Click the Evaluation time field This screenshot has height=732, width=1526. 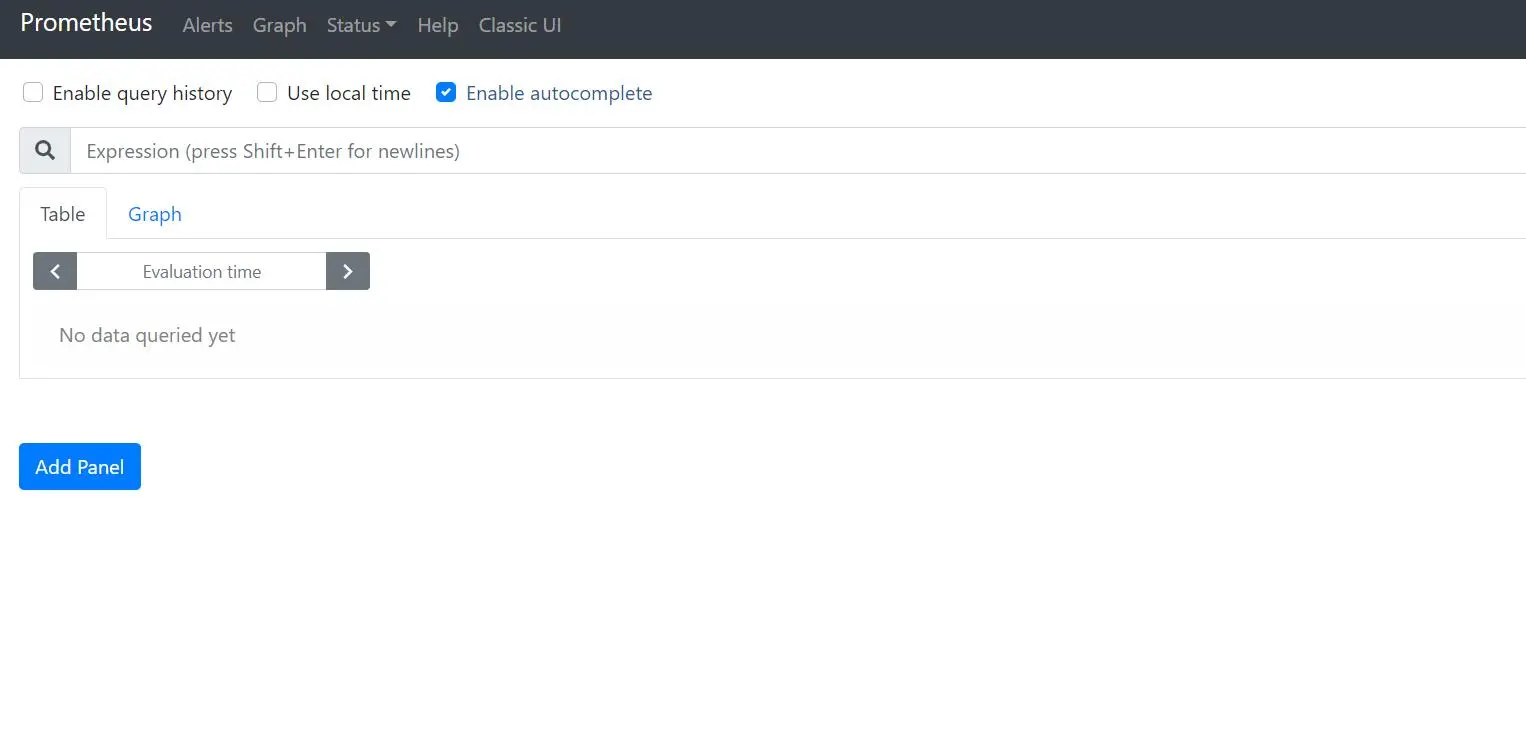[x=202, y=271]
